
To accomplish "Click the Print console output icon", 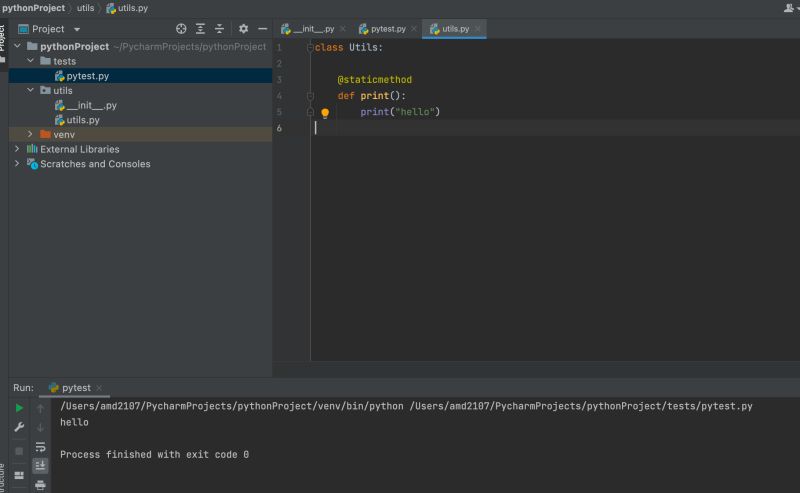I will pos(40,484).
